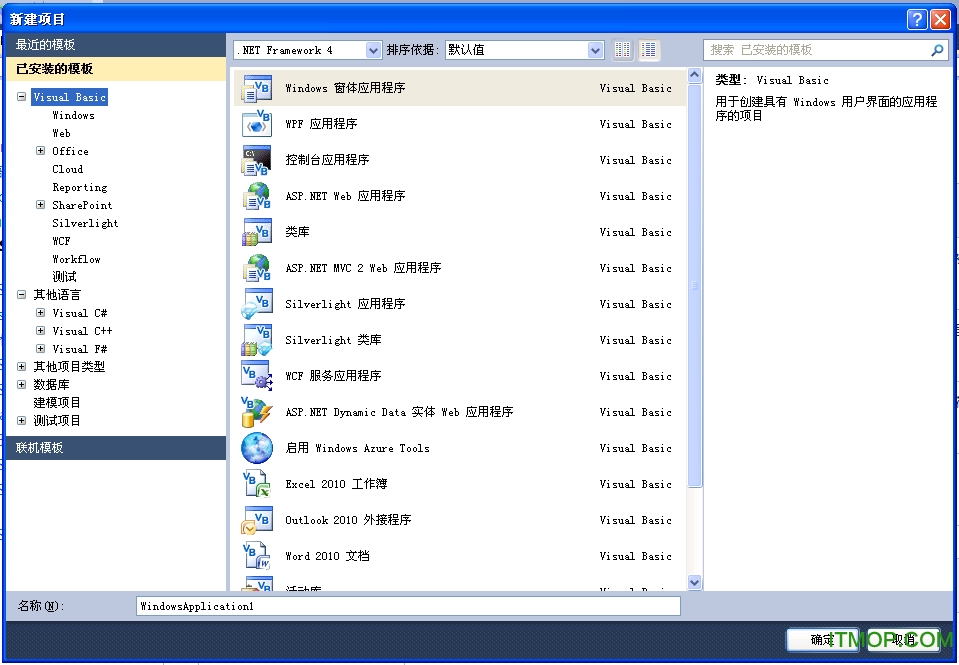Viewport: 959px width, 665px height.
Task: Click the 名称 project name field
Action: coord(409,606)
